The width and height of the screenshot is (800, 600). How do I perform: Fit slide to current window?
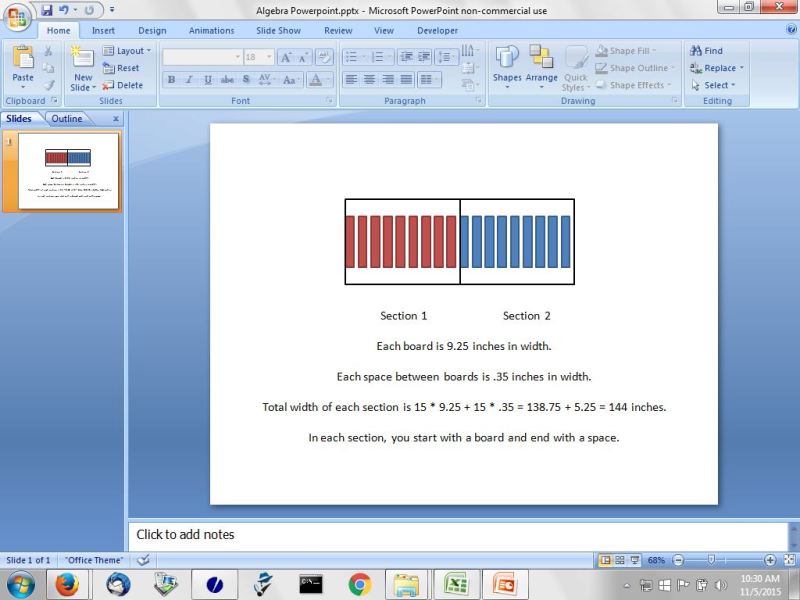click(x=789, y=560)
